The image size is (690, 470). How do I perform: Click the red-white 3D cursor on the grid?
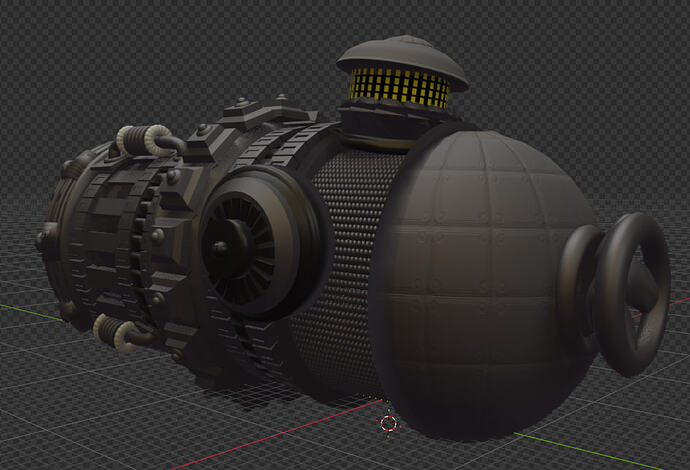pyautogui.click(x=389, y=423)
